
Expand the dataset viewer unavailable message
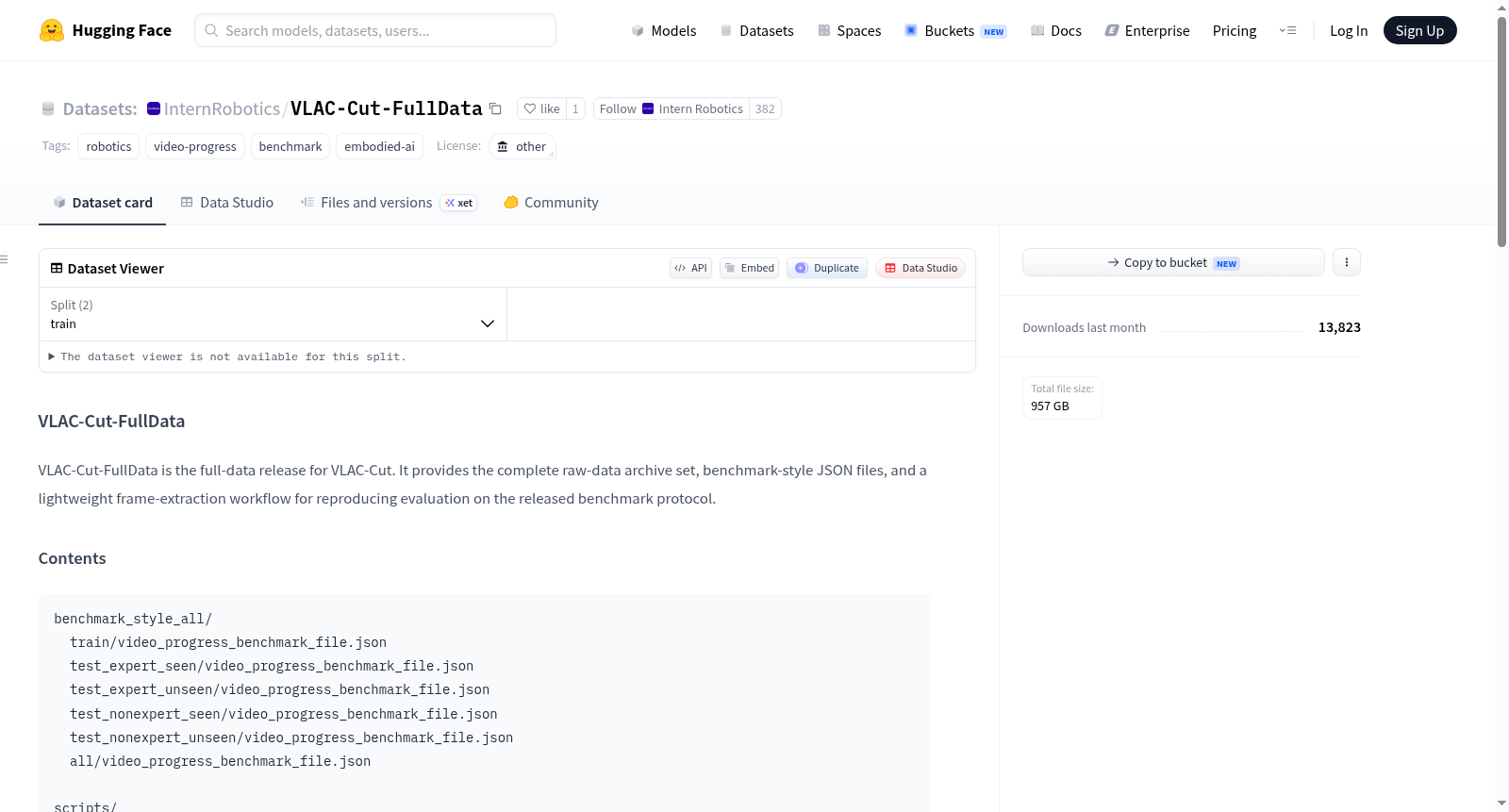tap(227, 356)
